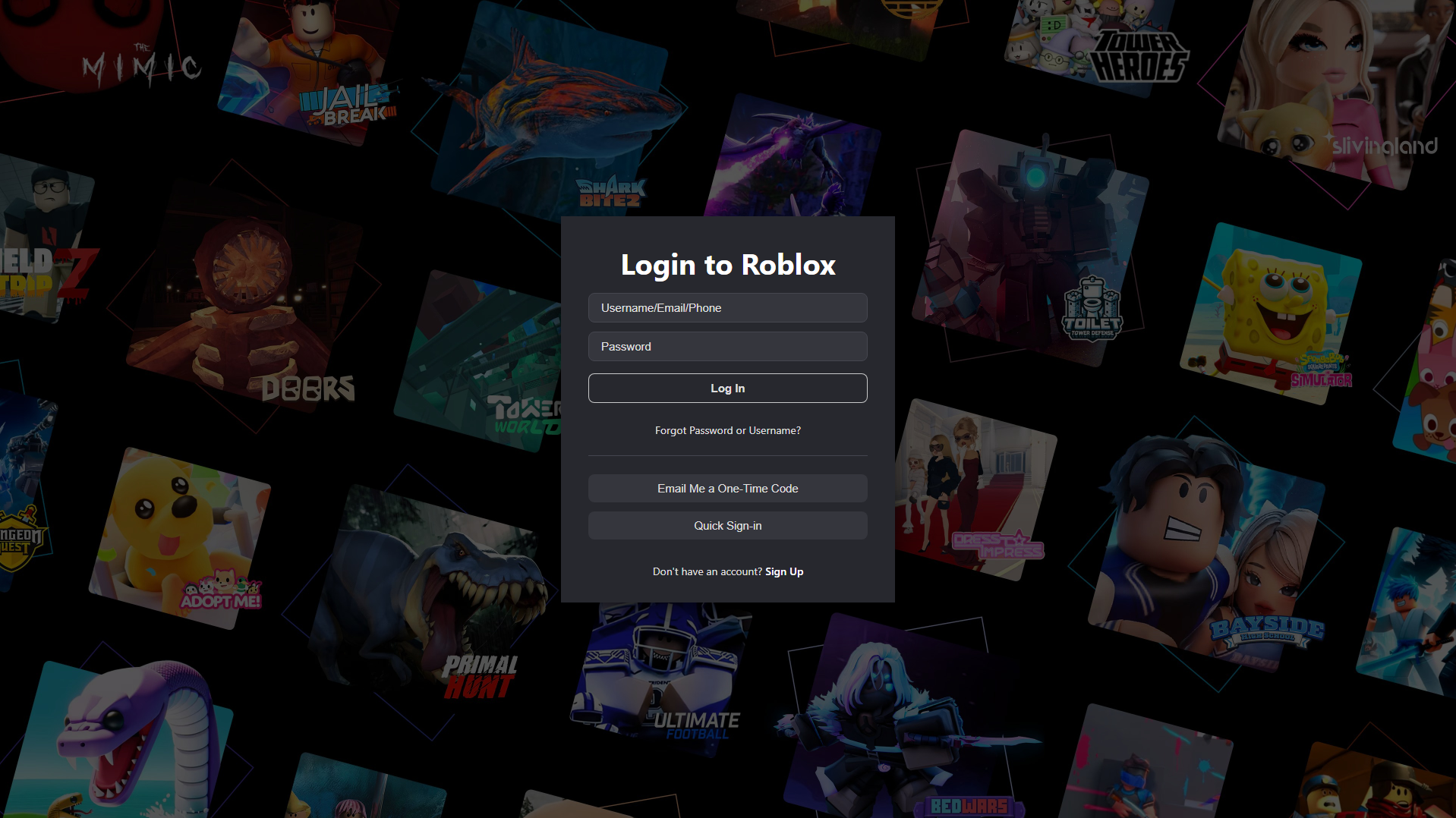Click the Log In button
This screenshot has width=1456, height=818.
point(727,389)
